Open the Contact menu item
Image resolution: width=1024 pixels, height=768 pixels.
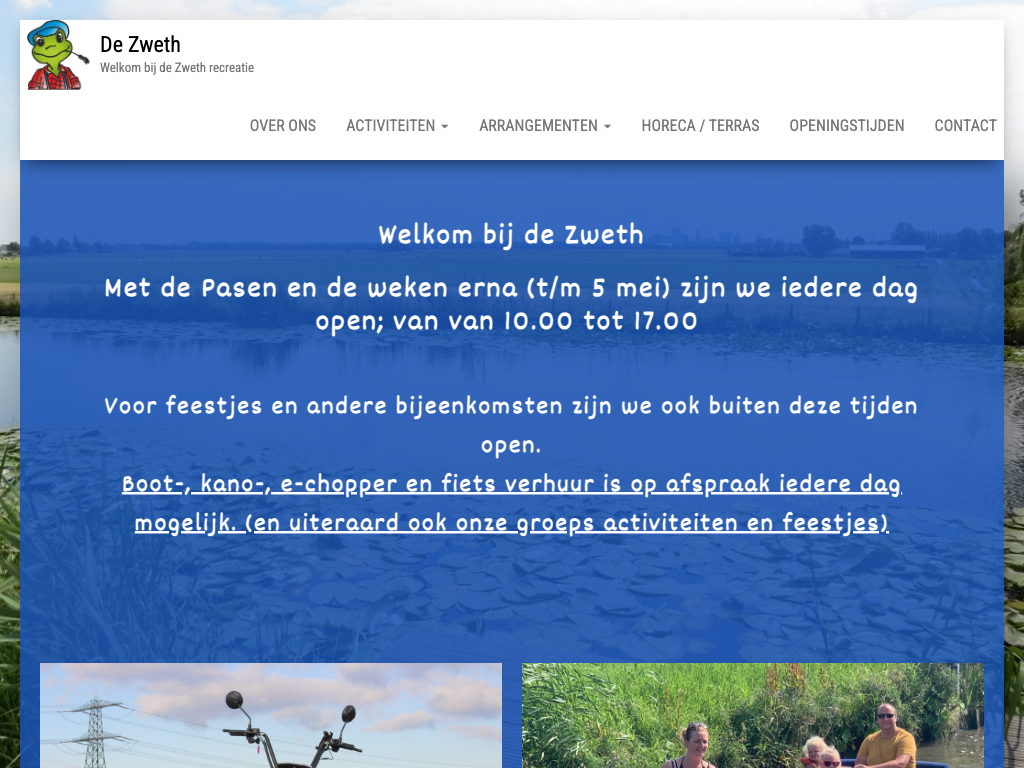[965, 125]
